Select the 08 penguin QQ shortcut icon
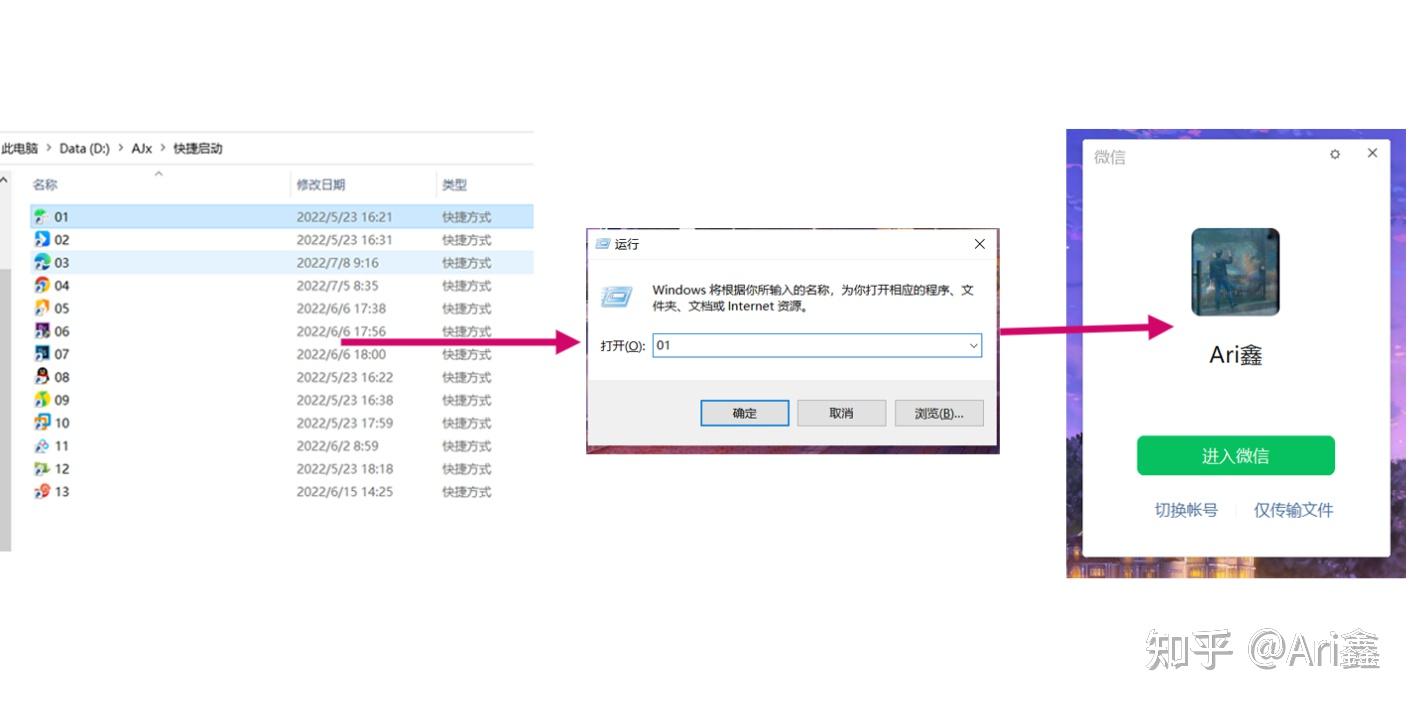 tap(41, 377)
